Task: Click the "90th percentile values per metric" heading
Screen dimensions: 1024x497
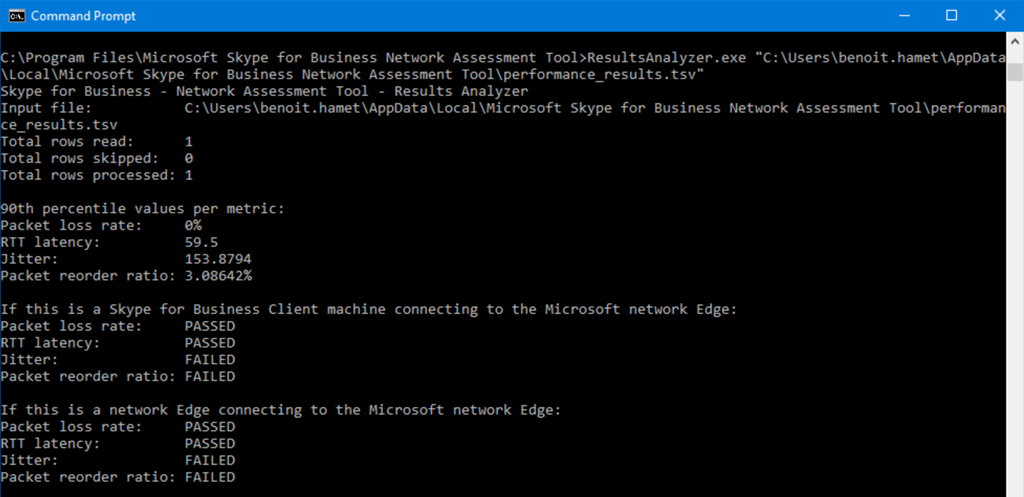Action: tap(142, 209)
